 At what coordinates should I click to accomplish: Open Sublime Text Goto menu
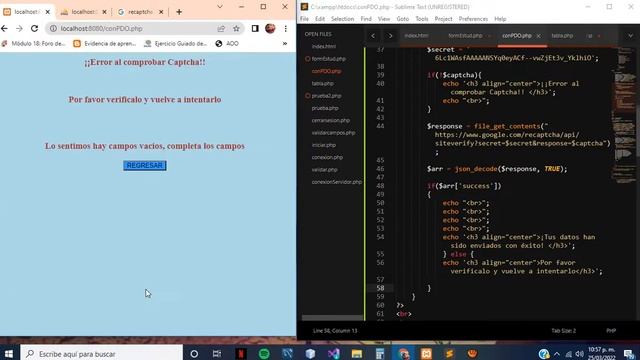coord(402,19)
